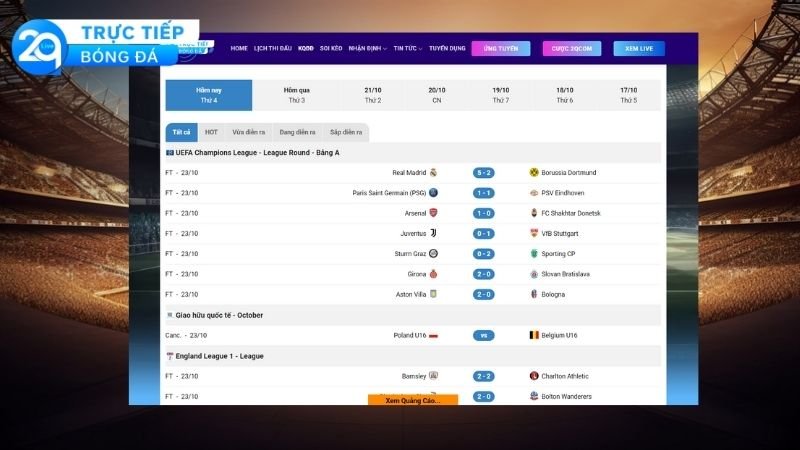800x450 pixels.
Task: Select the Hôm nay Thứ 4 date tab
Action: [x=209, y=95]
